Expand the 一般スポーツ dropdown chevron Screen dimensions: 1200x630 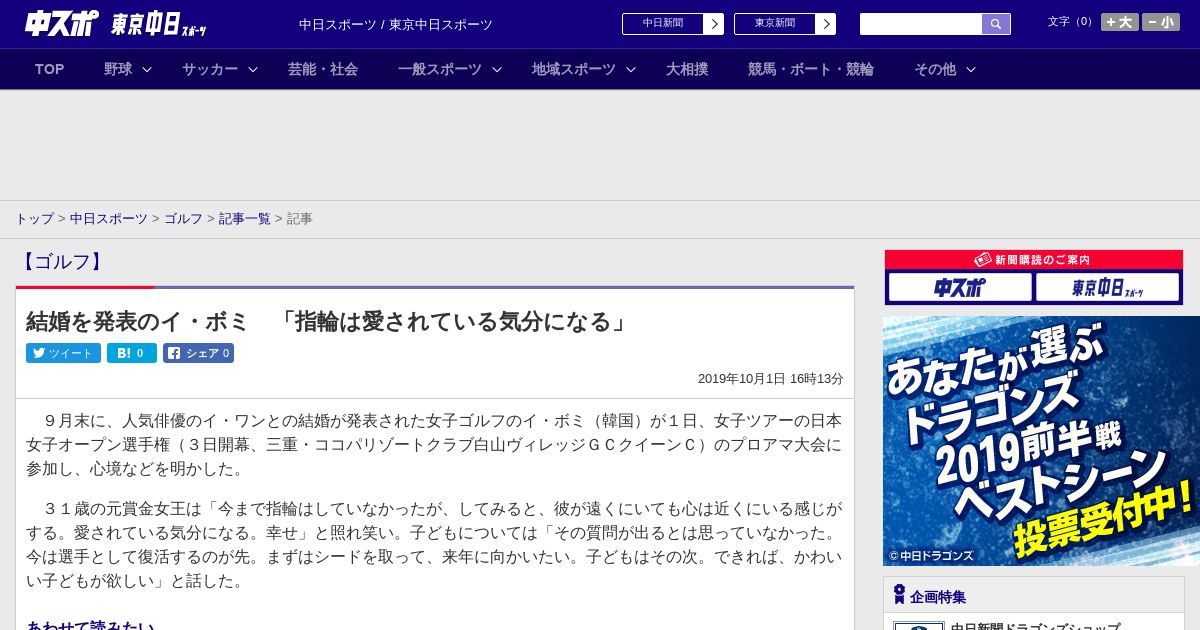pyautogui.click(x=496, y=69)
